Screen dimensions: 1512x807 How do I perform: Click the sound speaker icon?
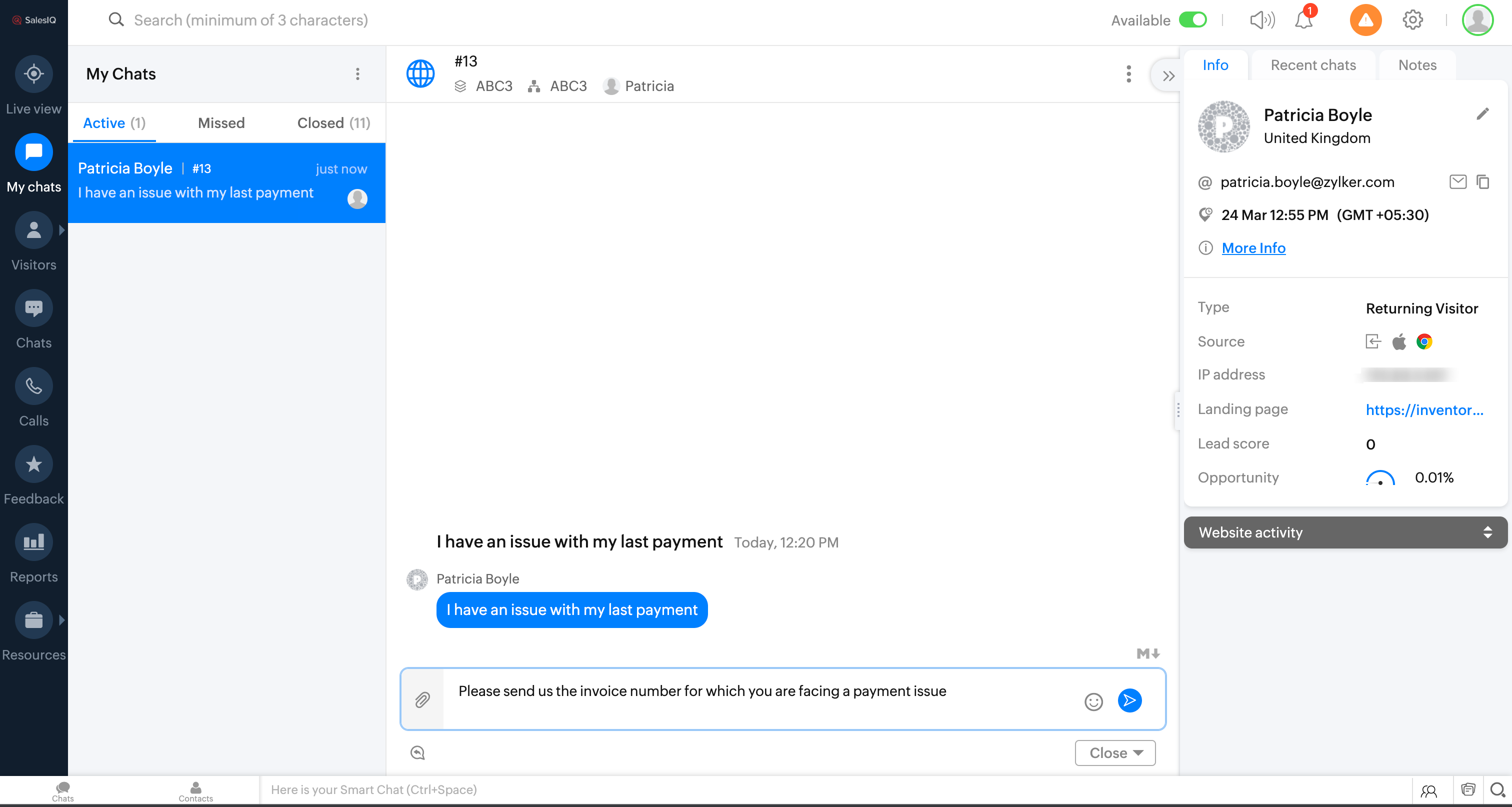point(1261,20)
